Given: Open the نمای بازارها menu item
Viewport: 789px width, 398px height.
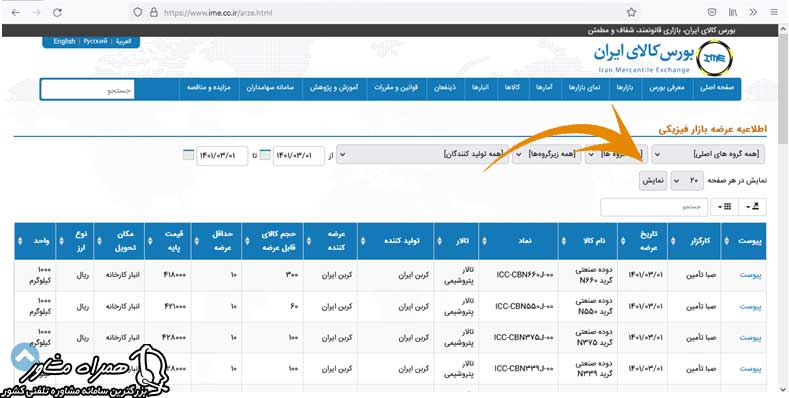Looking at the screenshot, I should [584, 88].
